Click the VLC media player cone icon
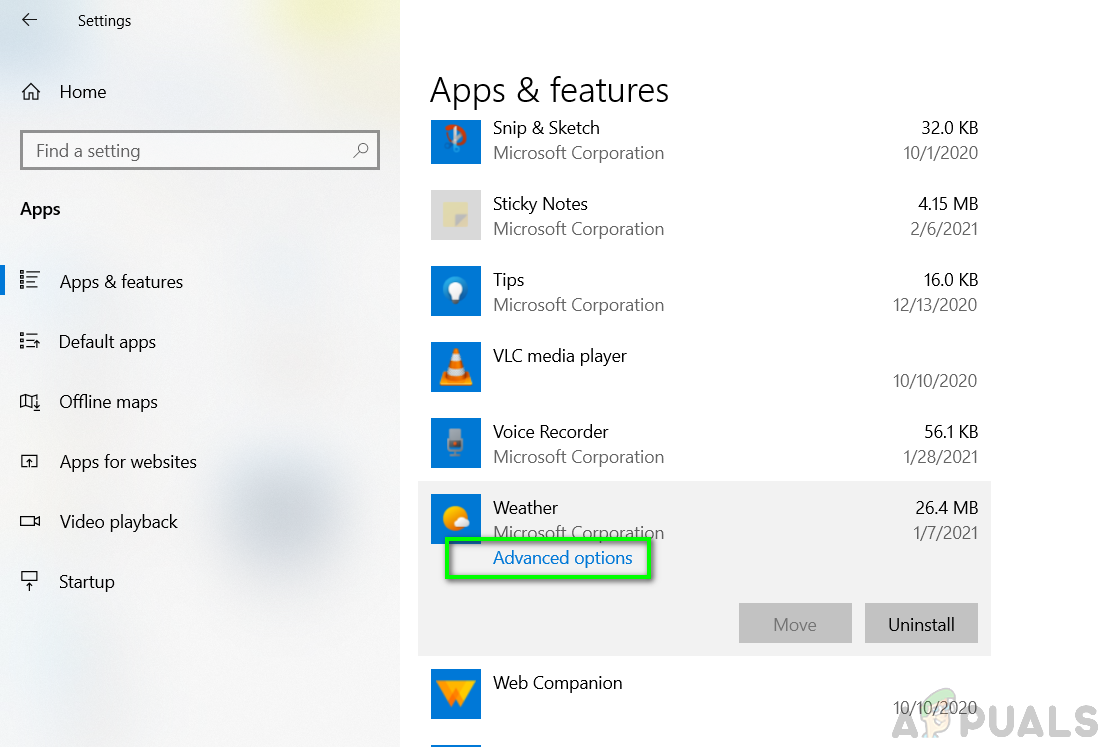Viewport: 1109px width, 747px height. [x=455, y=368]
